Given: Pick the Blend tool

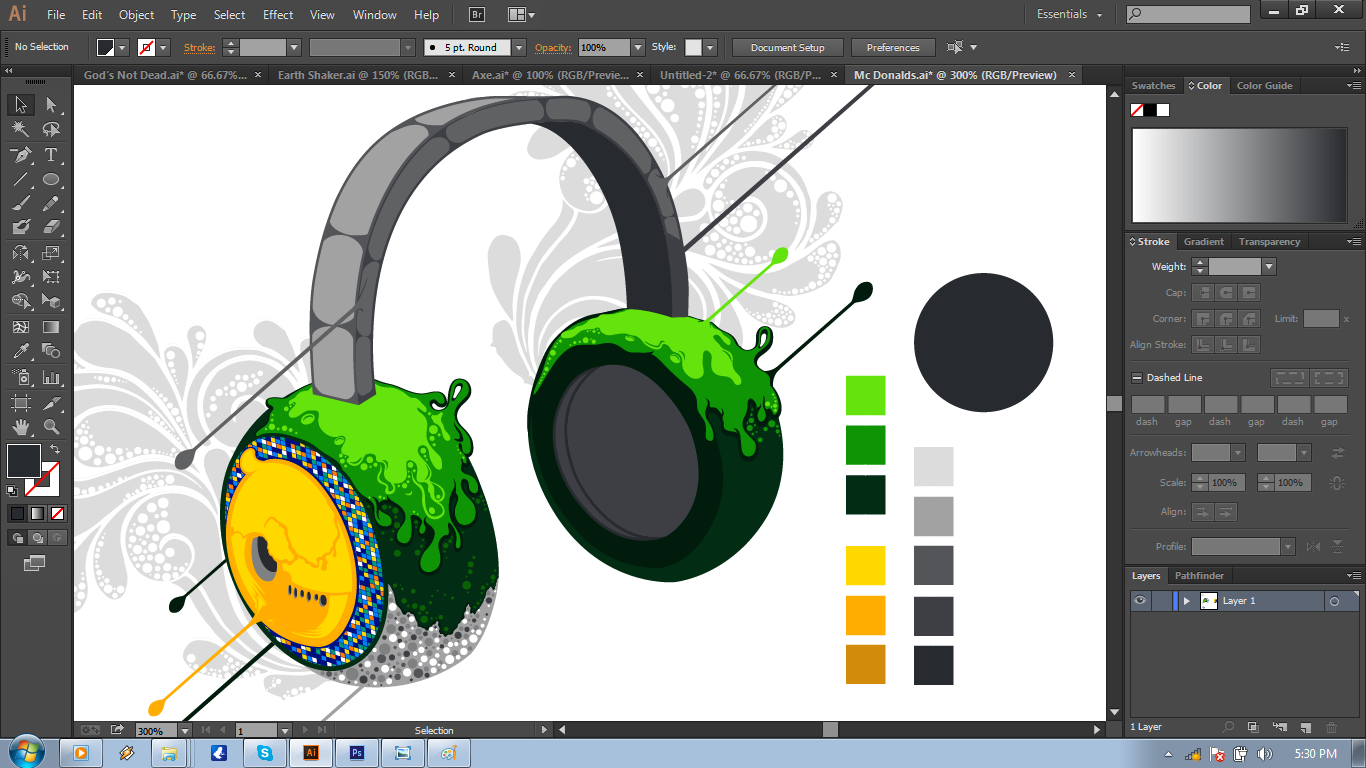Looking at the screenshot, I should coord(51,351).
